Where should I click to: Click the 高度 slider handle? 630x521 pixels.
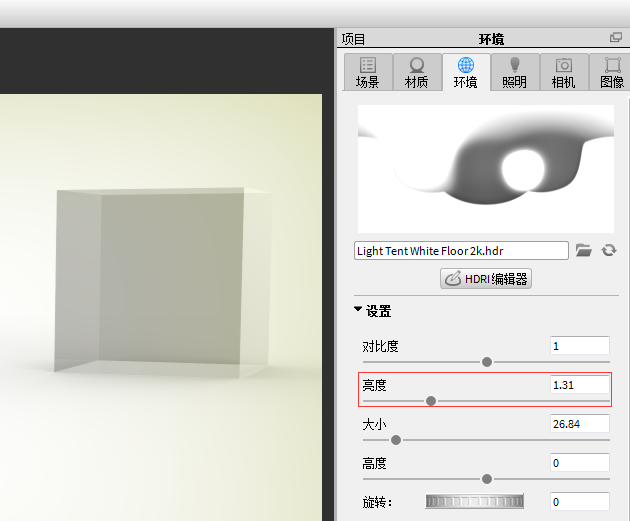(x=487, y=479)
